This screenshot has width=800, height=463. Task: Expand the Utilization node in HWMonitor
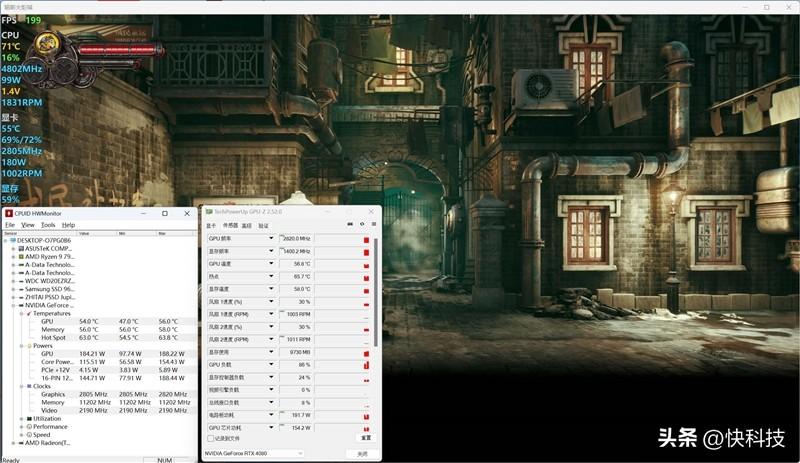[21, 418]
